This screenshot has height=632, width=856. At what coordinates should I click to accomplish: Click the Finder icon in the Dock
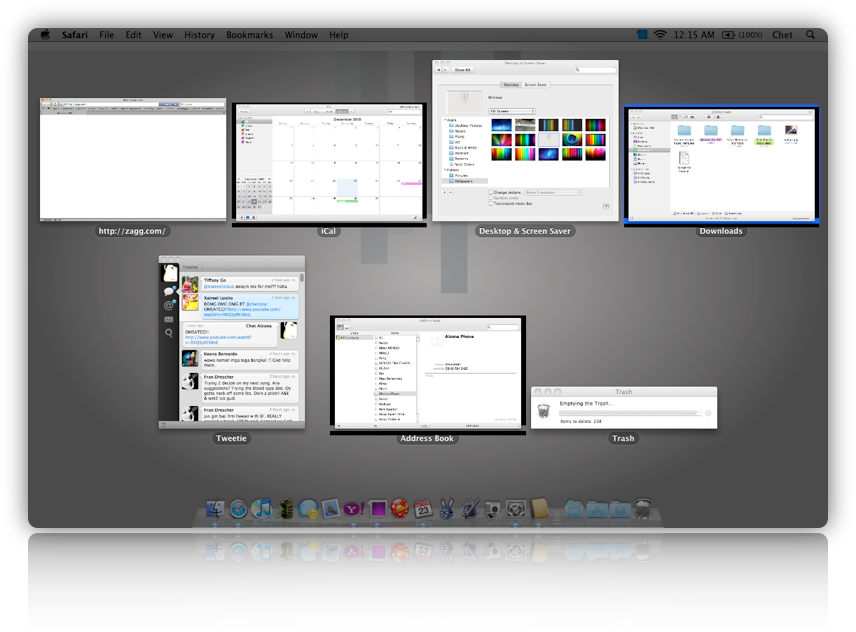(x=214, y=509)
